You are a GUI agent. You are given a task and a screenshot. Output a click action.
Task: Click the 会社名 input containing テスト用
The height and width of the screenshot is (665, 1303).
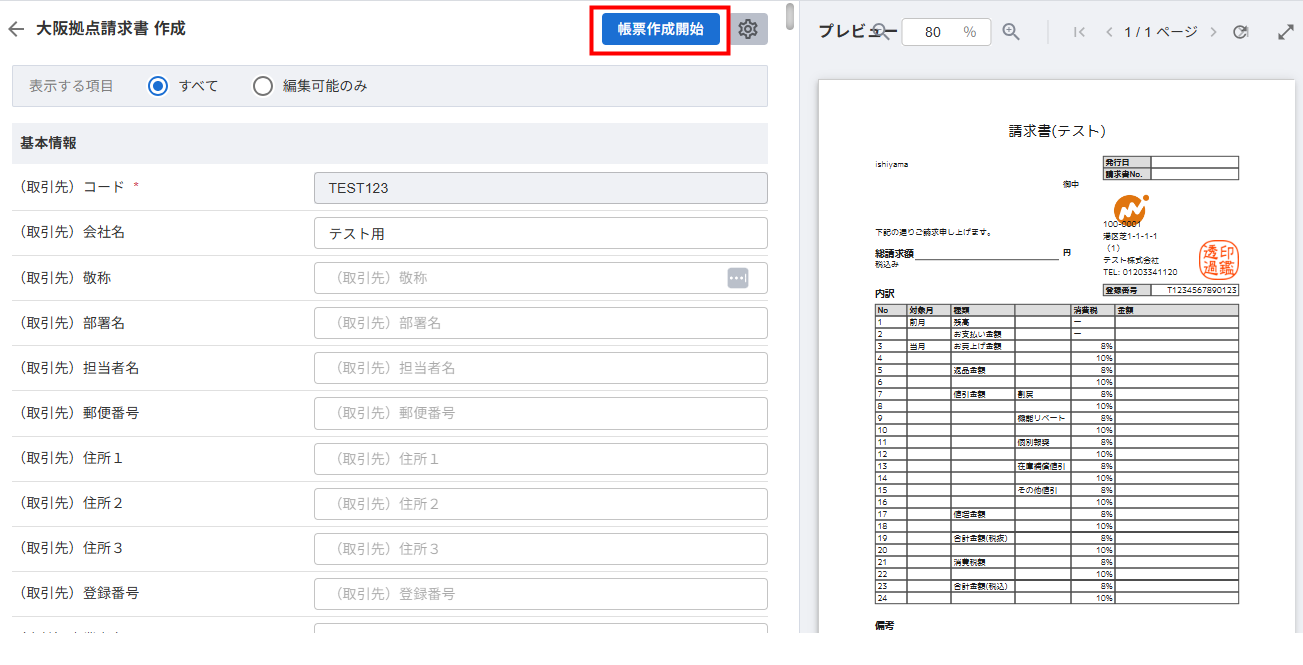(x=540, y=233)
